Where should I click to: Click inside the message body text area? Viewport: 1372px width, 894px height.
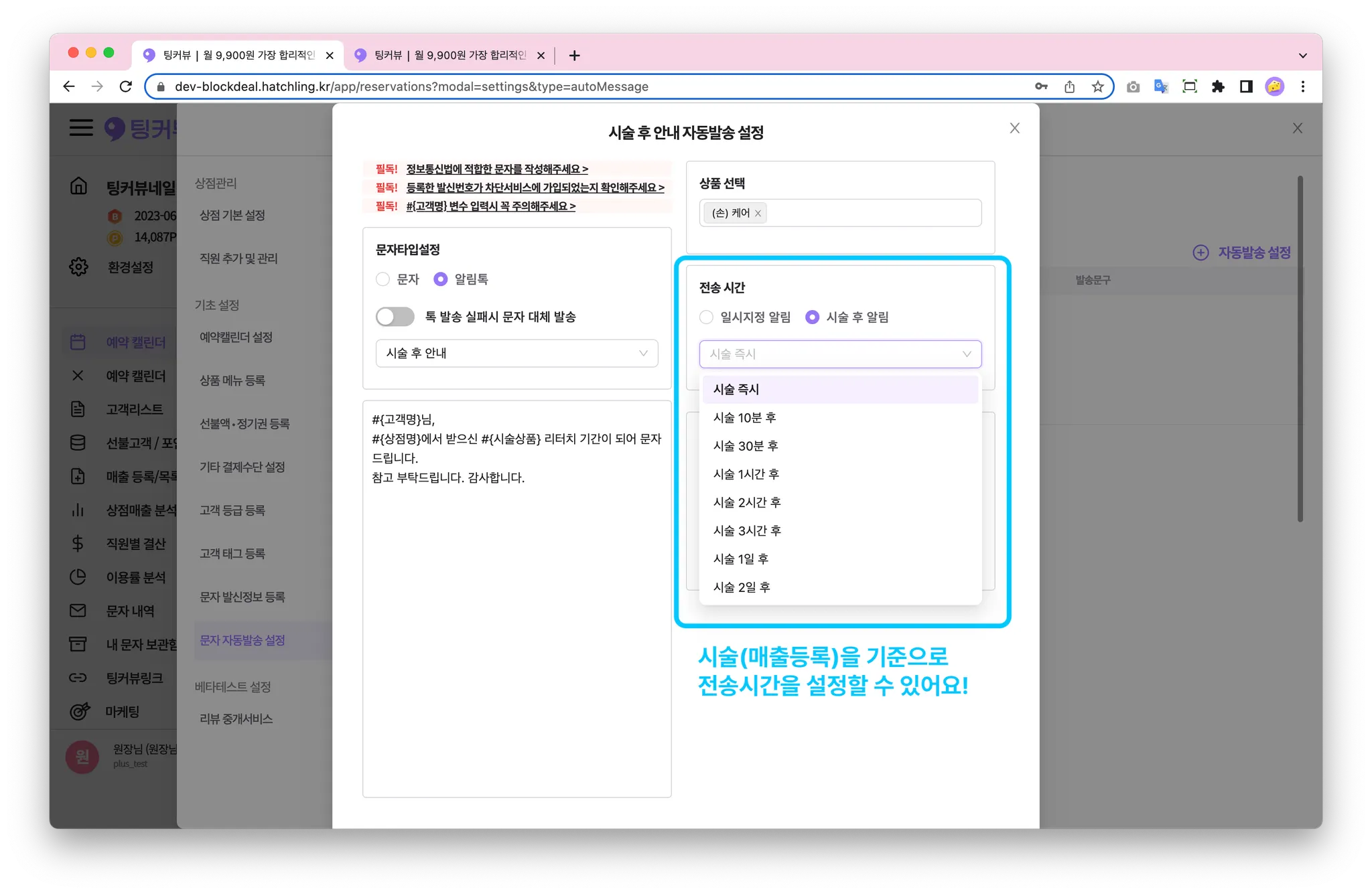517,603
